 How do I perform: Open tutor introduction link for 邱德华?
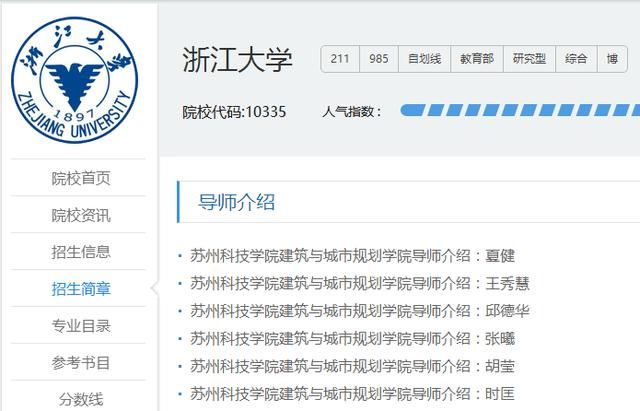pos(360,311)
